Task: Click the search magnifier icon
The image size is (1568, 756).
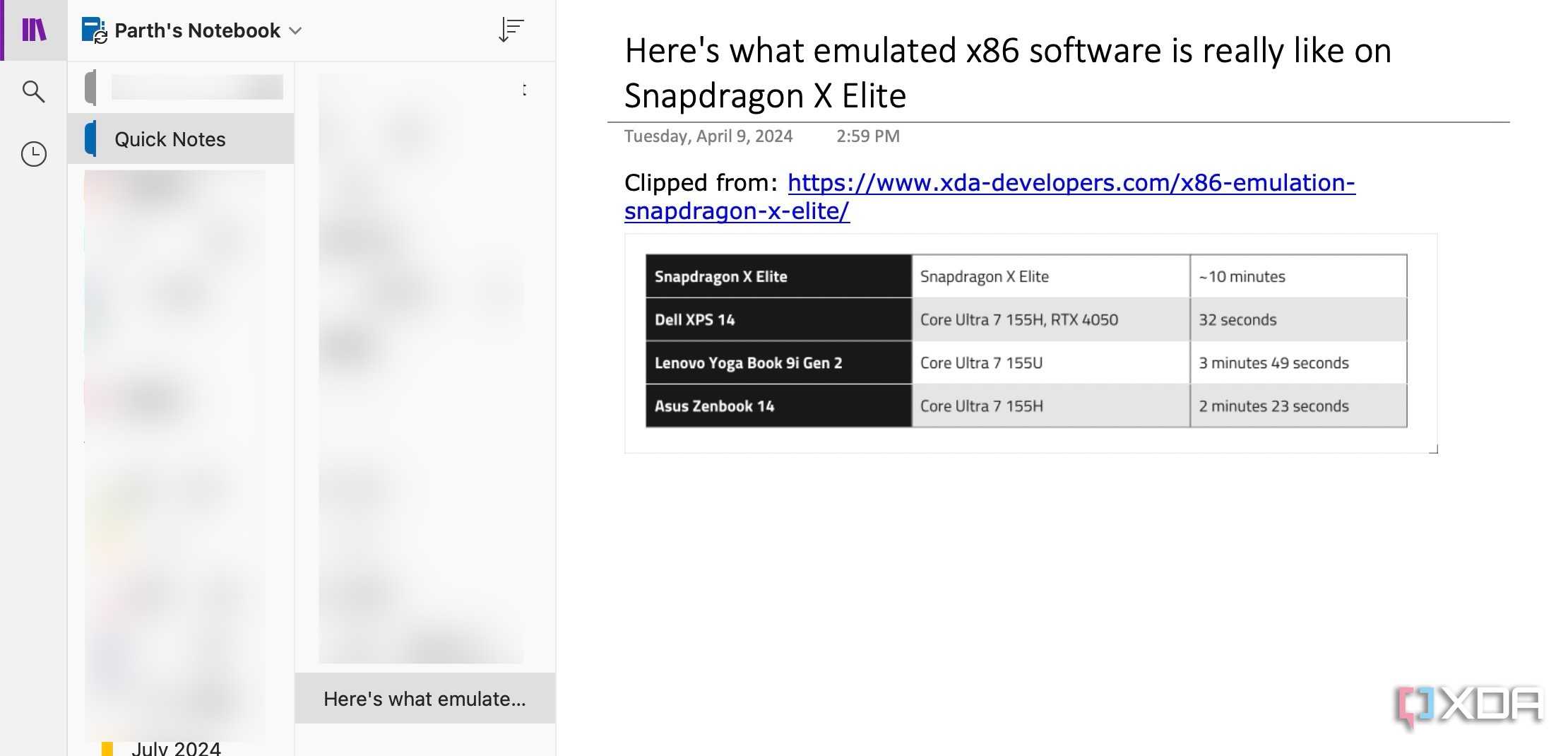Action: [x=33, y=91]
